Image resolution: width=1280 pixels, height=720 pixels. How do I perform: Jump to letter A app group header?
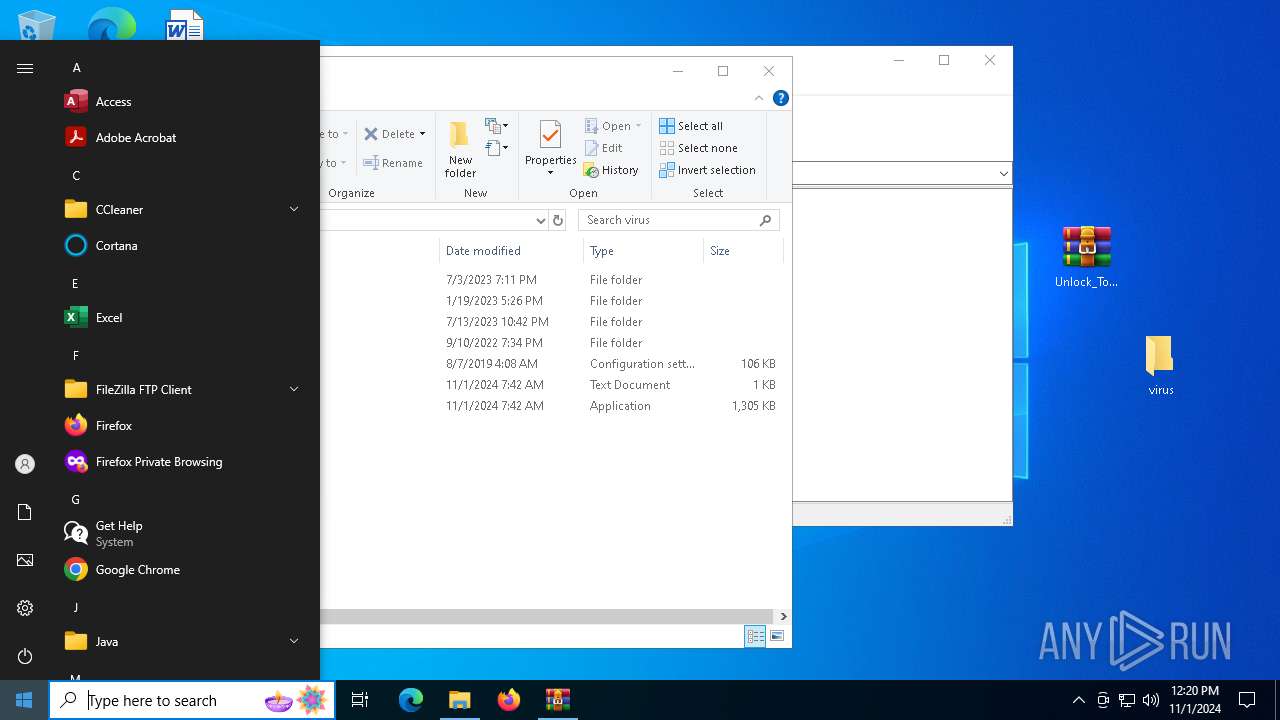coord(76,67)
